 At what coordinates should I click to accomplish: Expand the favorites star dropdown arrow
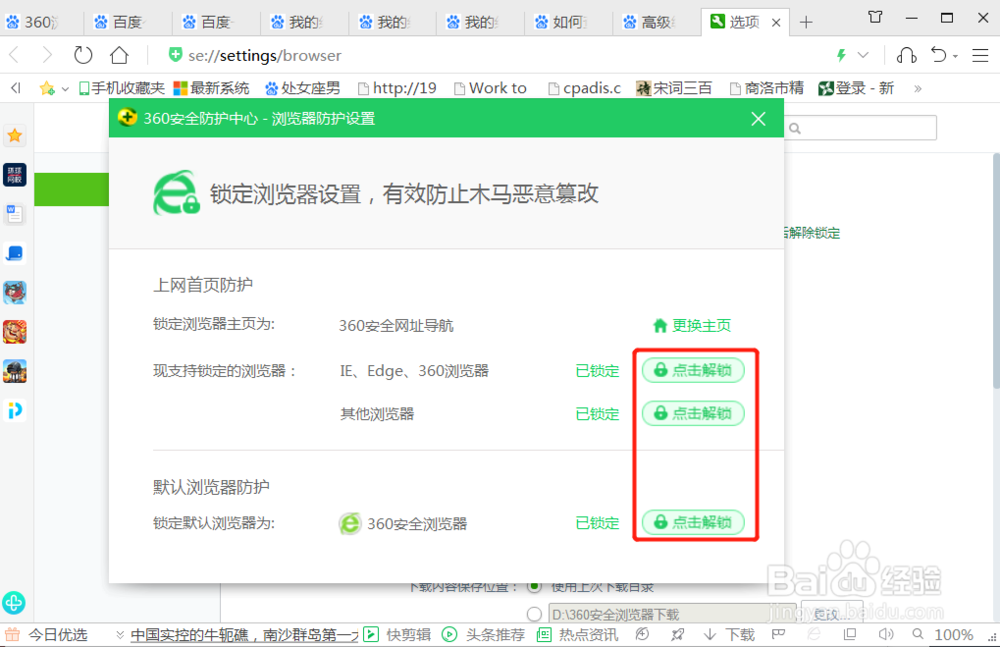click(64, 89)
